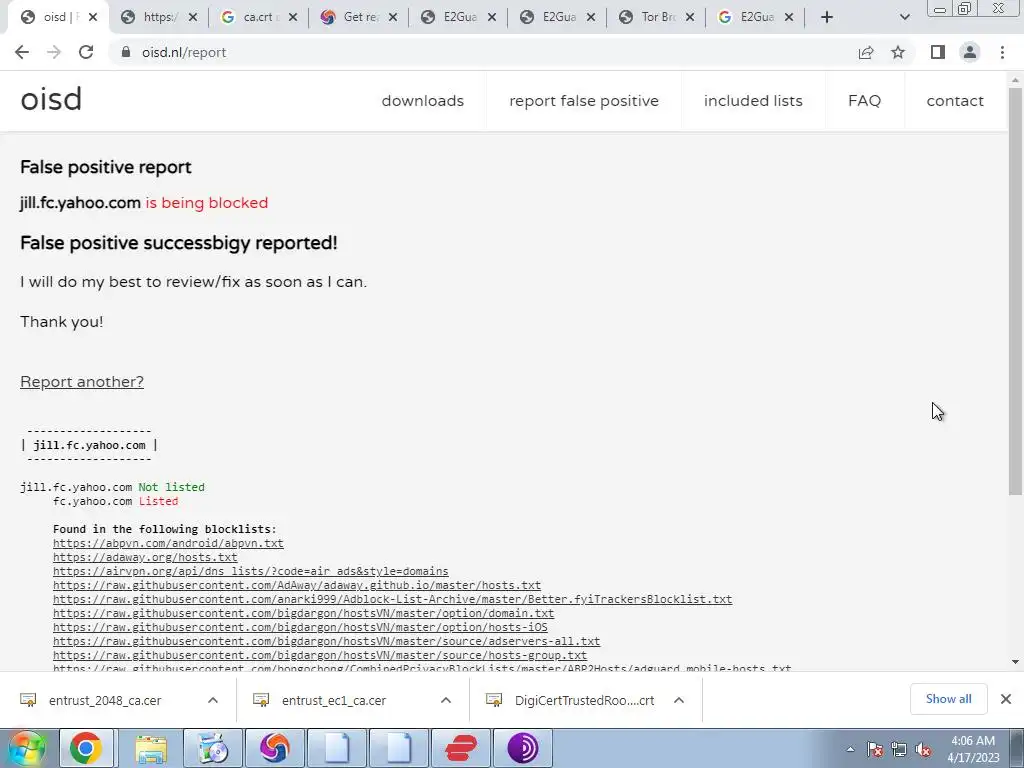
Task: Click the page vertical scrollbar thumb
Action: 1015,291
